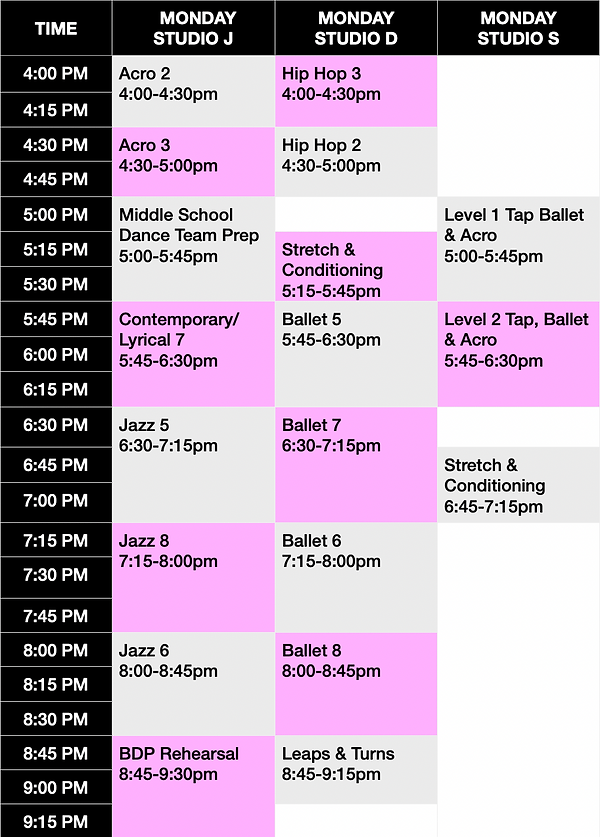The height and width of the screenshot is (837, 600).
Task: Select the BDP Rehearsal block
Action: click(x=193, y=786)
